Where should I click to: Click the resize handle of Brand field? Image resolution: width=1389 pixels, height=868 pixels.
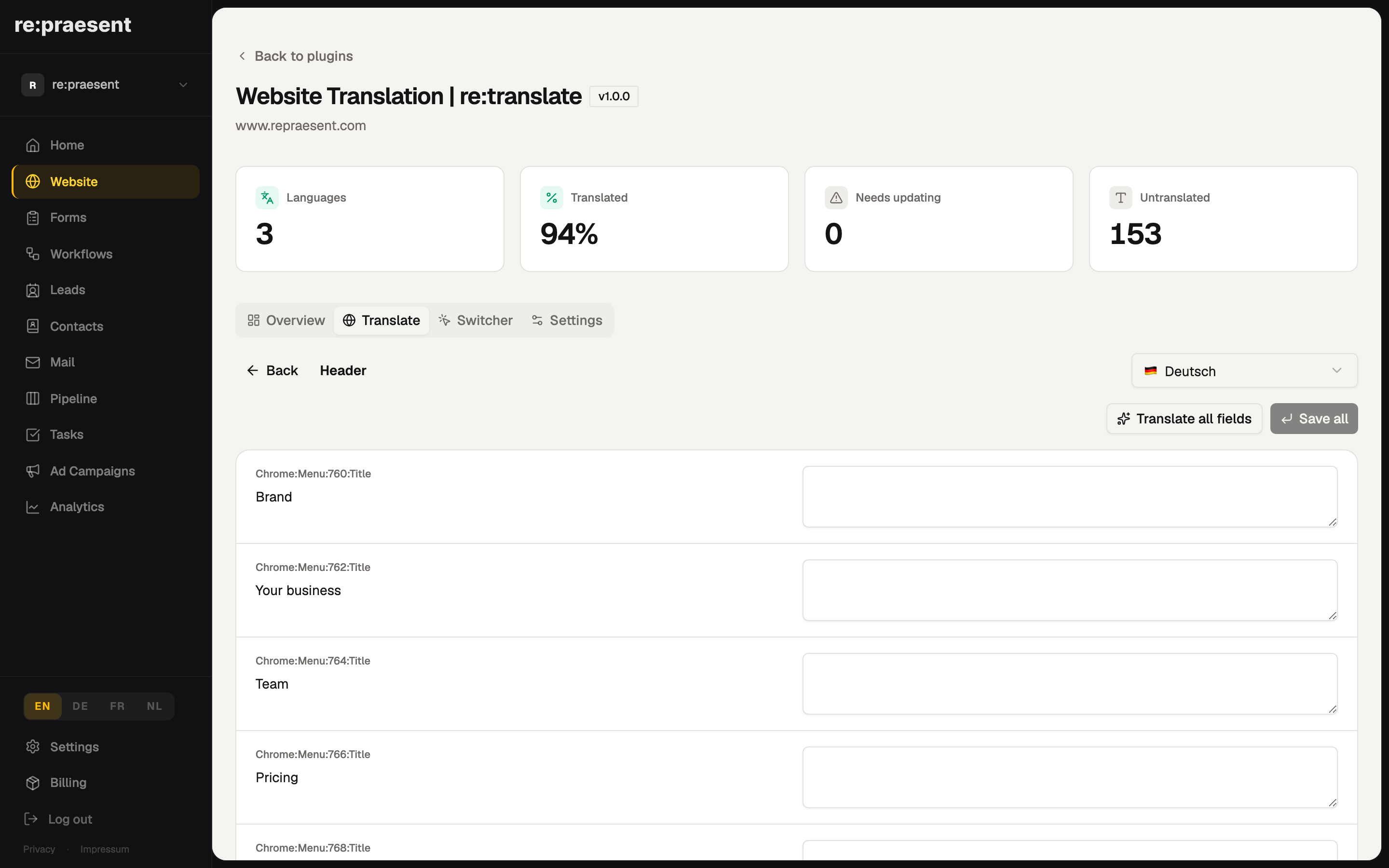(x=1332, y=522)
